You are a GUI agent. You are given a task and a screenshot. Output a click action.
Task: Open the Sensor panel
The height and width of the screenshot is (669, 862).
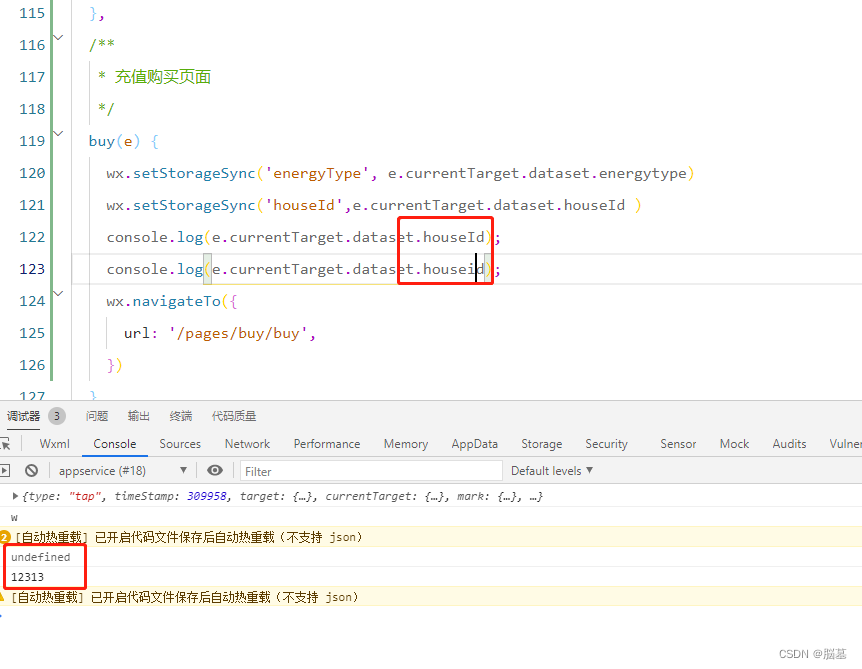coord(678,444)
